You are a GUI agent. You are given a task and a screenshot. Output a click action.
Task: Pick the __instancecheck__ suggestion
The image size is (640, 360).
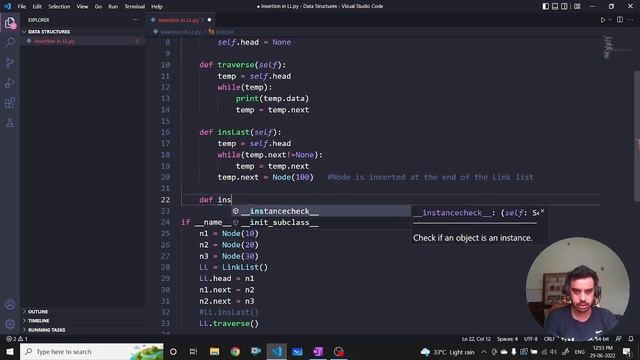(321, 211)
